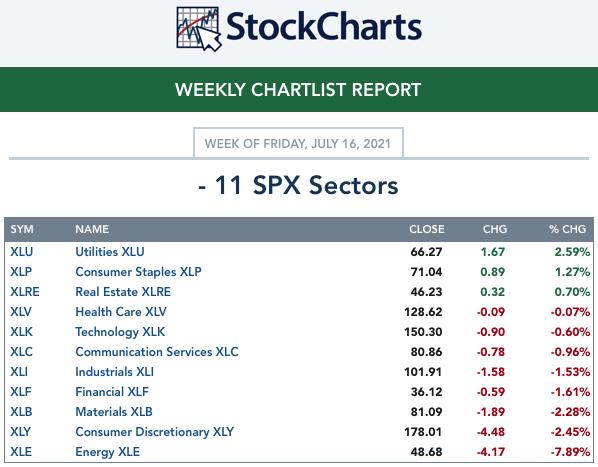Image resolution: width=598 pixels, height=467 pixels.
Task: Click the XLK ticker symbol
Action: (x=21, y=332)
